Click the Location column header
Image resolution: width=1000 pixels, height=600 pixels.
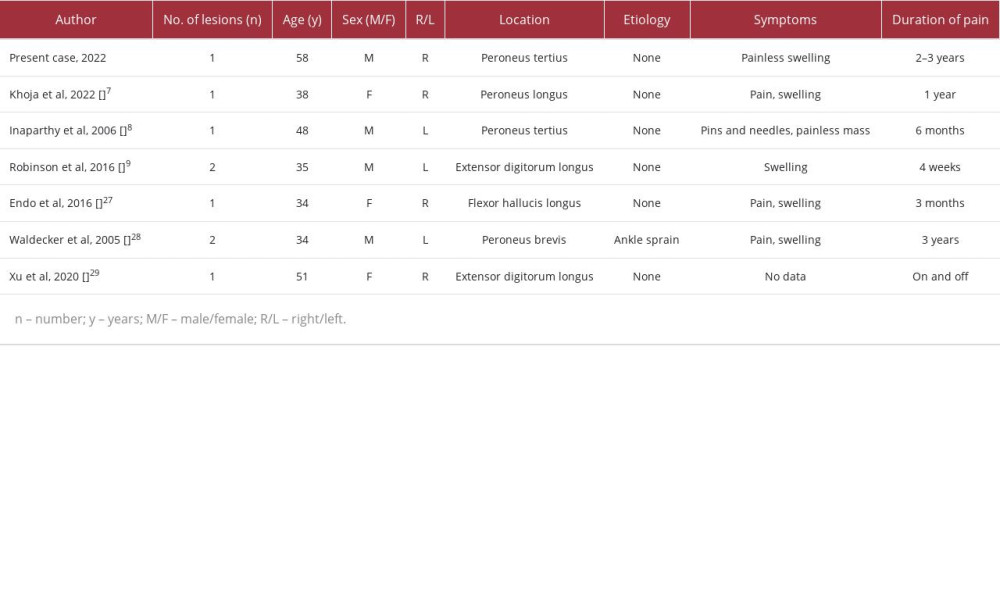pos(524,20)
